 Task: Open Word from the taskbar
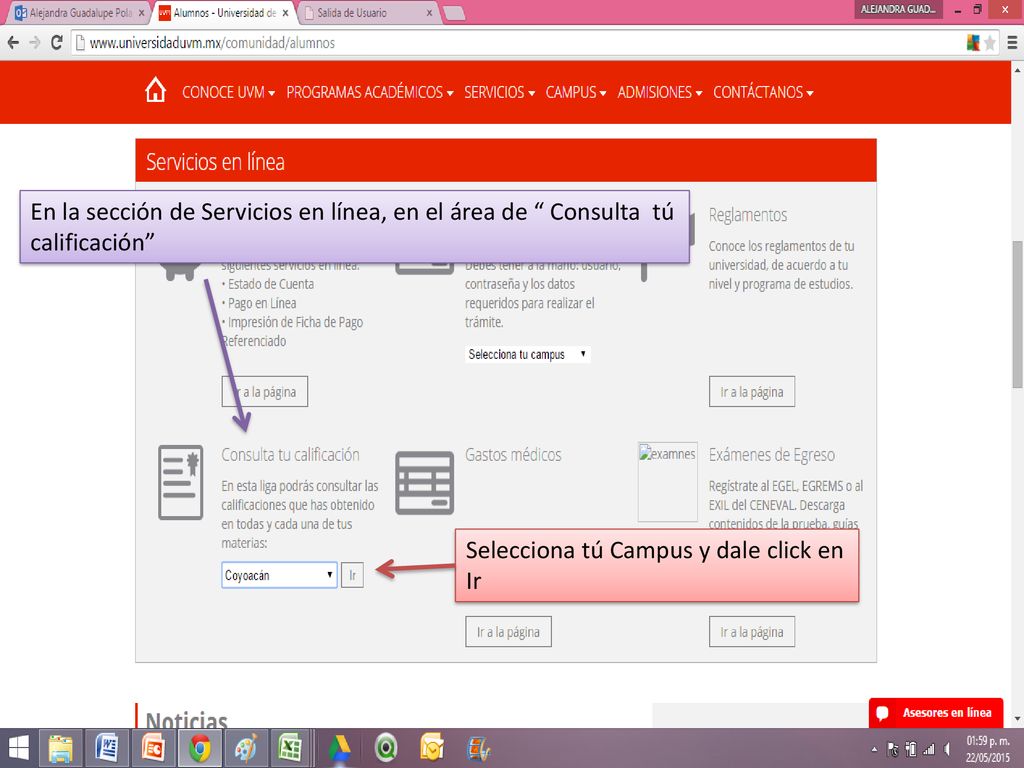pyautogui.click(x=106, y=748)
